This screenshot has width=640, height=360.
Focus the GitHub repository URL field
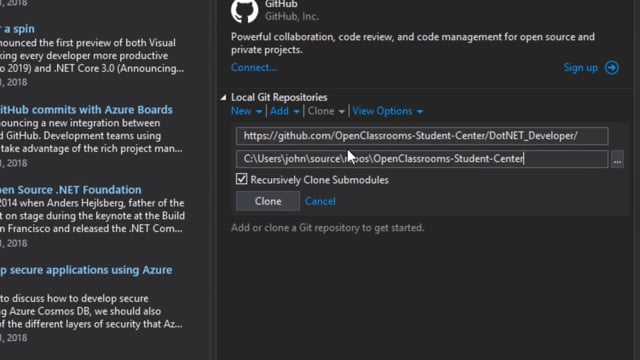pos(422,136)
